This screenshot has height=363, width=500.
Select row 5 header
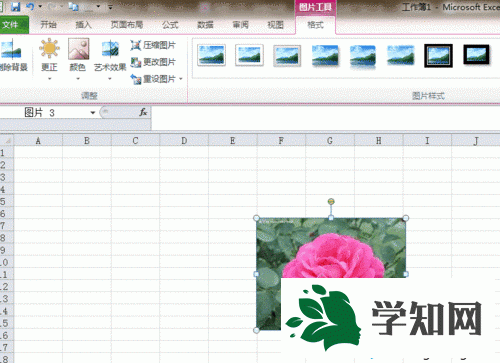(x=6, y=202)
